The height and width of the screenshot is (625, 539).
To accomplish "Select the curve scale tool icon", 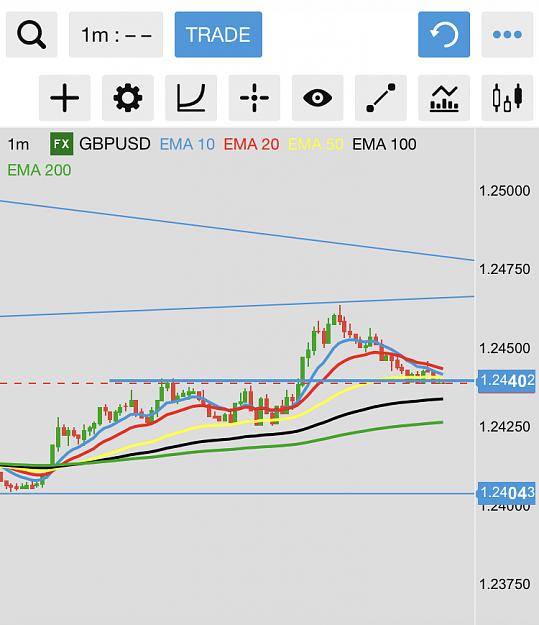I will tap(191, 98).
